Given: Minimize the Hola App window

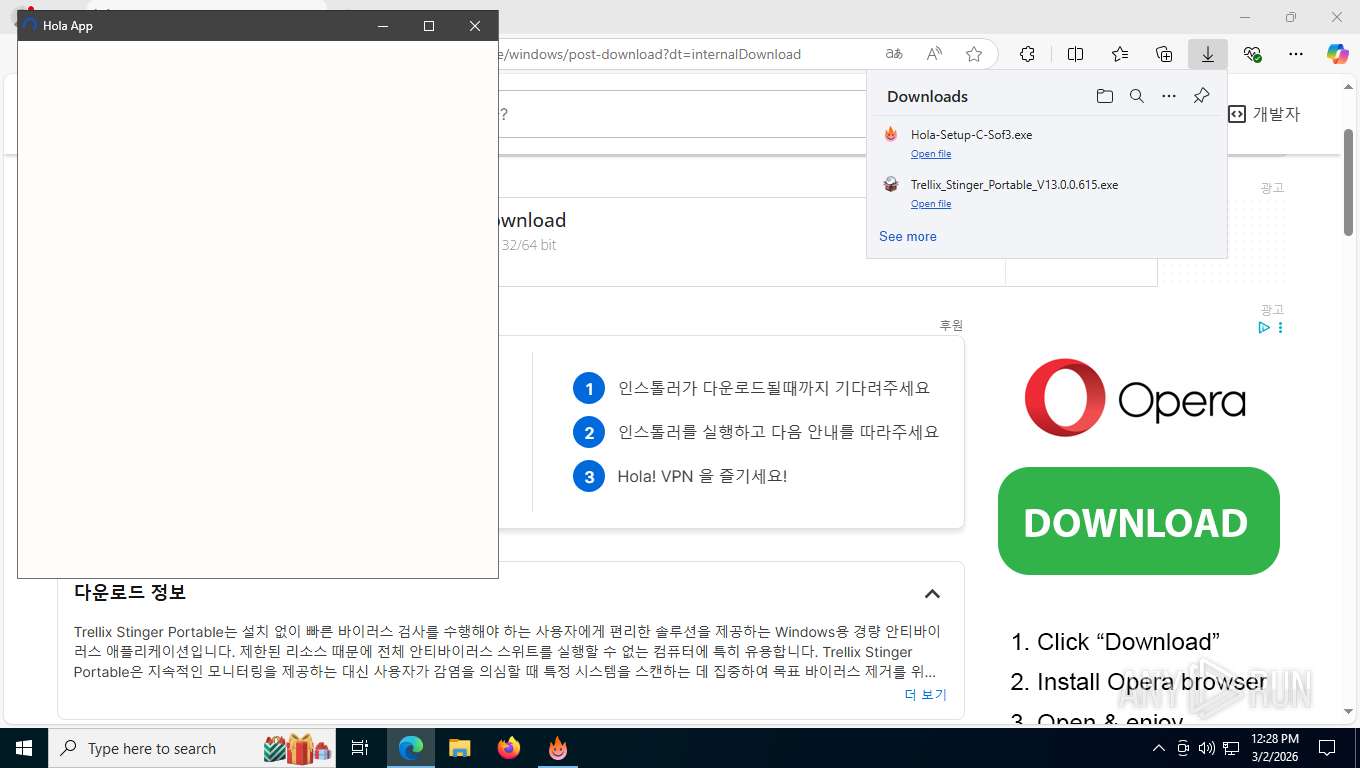Looking at the screenshot, I should tap(383, 26).
